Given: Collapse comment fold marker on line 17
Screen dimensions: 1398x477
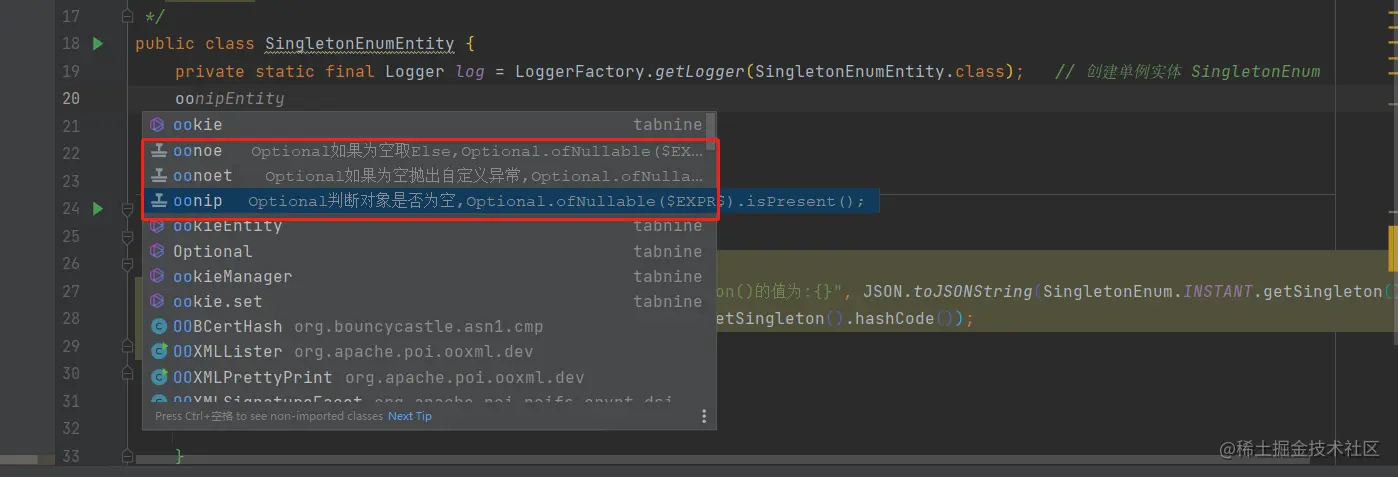Looking at the screenshot, I should click(x=127, y=17).
